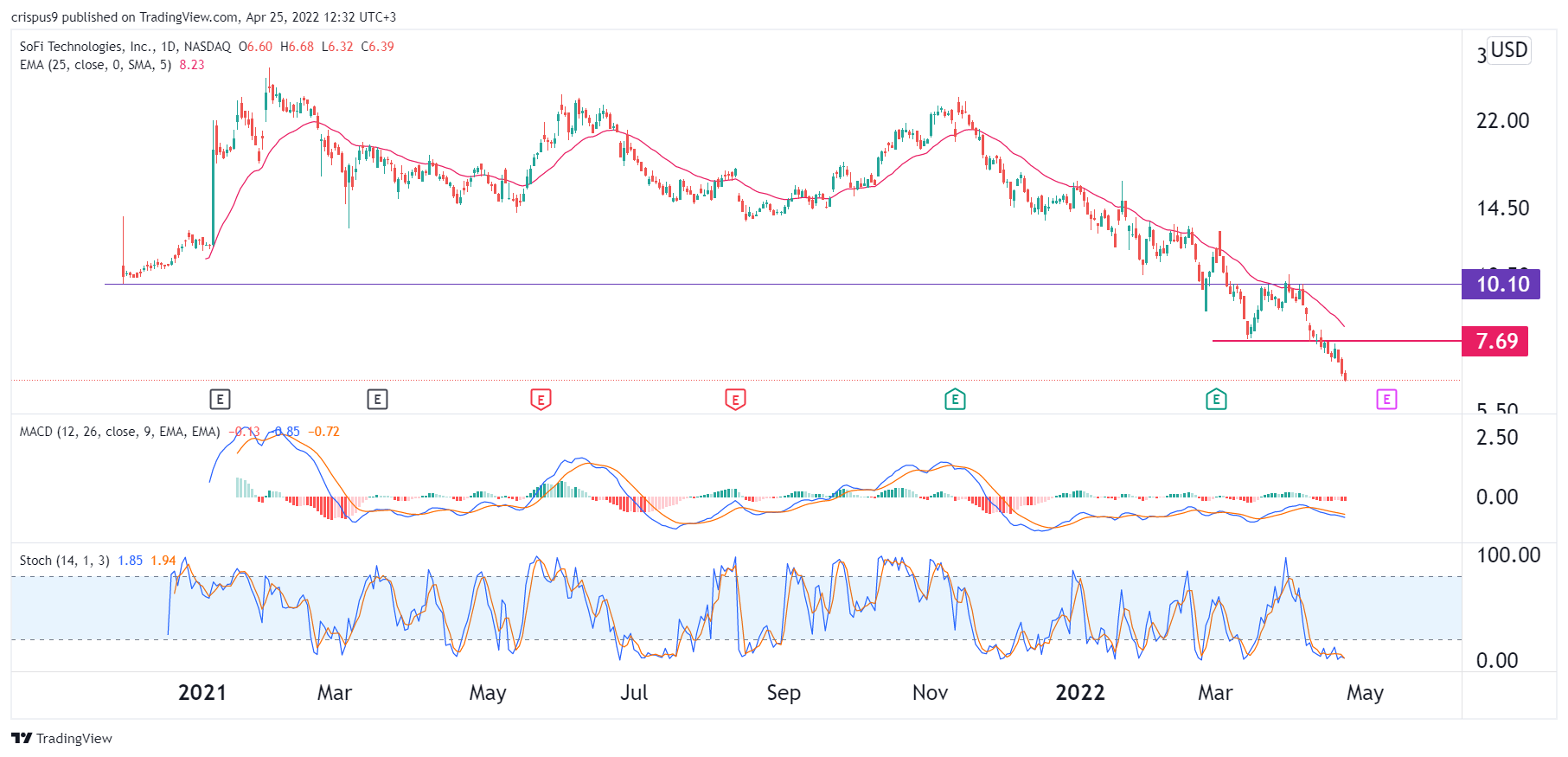Viewport: 1568px width, 757px height.
Task: Click the 2.50 MACD scale label
Action: coord(1497,438)
